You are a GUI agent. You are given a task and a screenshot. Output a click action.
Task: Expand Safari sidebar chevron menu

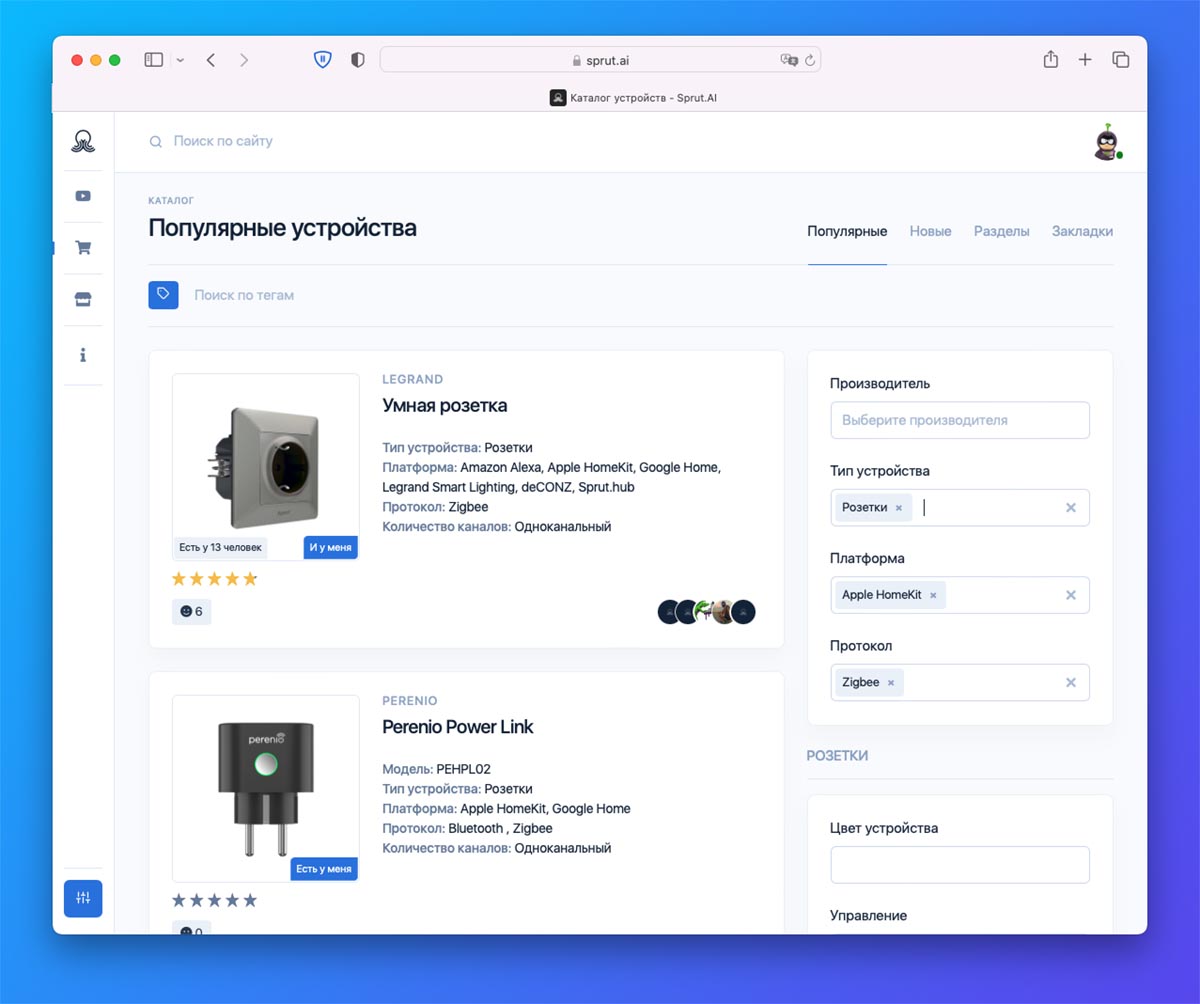point(180,60)
